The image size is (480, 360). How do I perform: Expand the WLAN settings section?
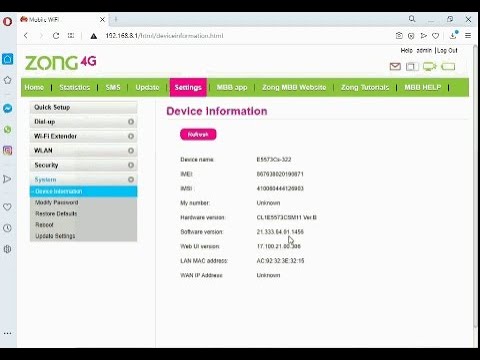coord(83,151)
